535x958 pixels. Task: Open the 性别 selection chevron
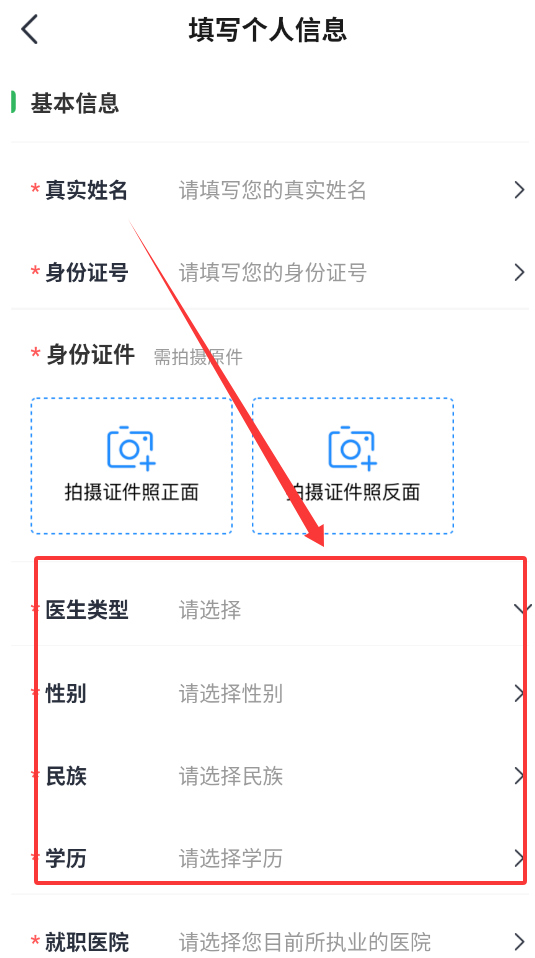tap(519, 693)
